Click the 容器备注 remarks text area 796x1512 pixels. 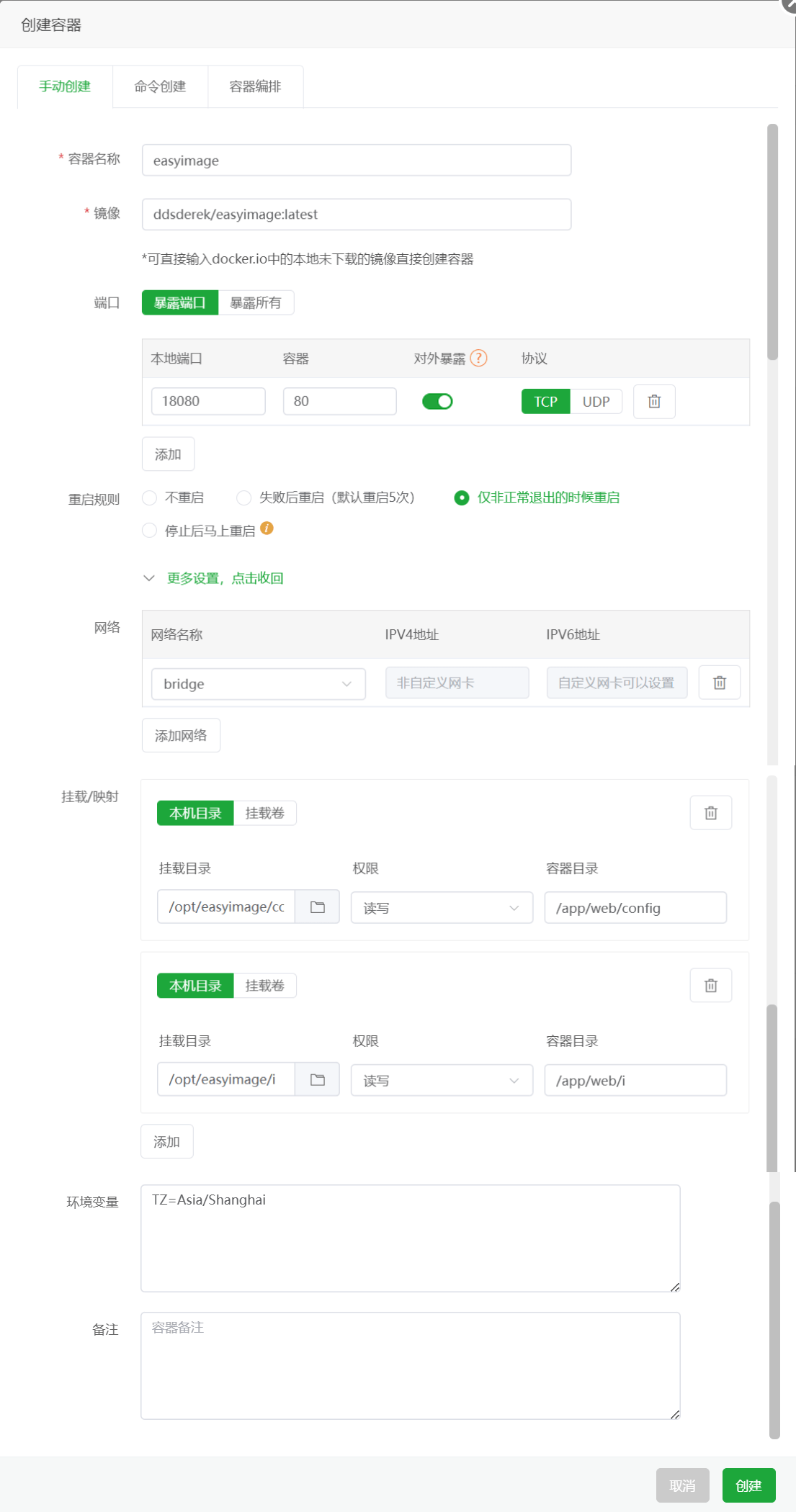pos(410,1365)
